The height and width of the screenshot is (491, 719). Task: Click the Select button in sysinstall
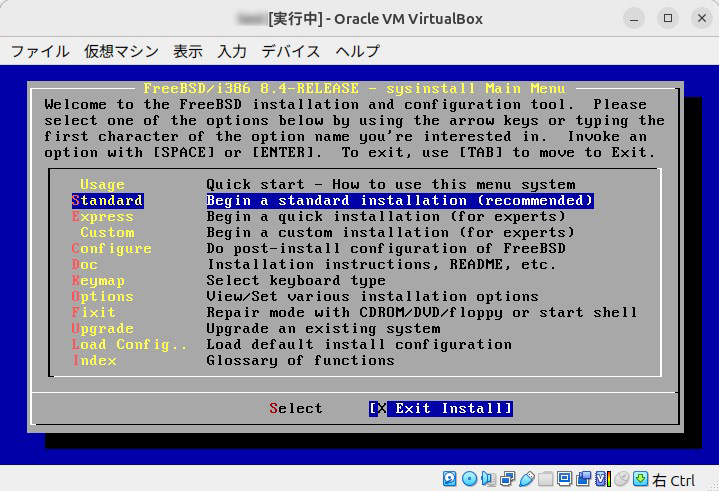[x=296, y=408]
